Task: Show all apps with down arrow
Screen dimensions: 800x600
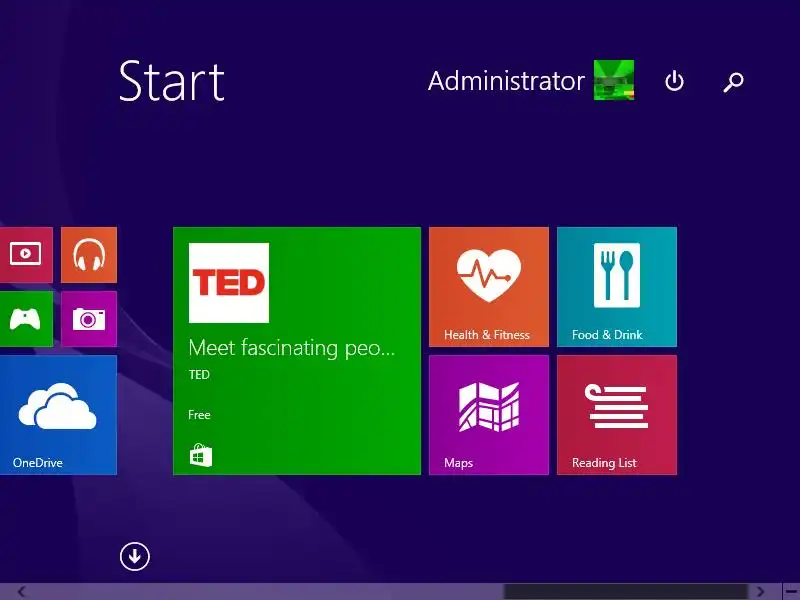Action: click(x=135, y=556)
